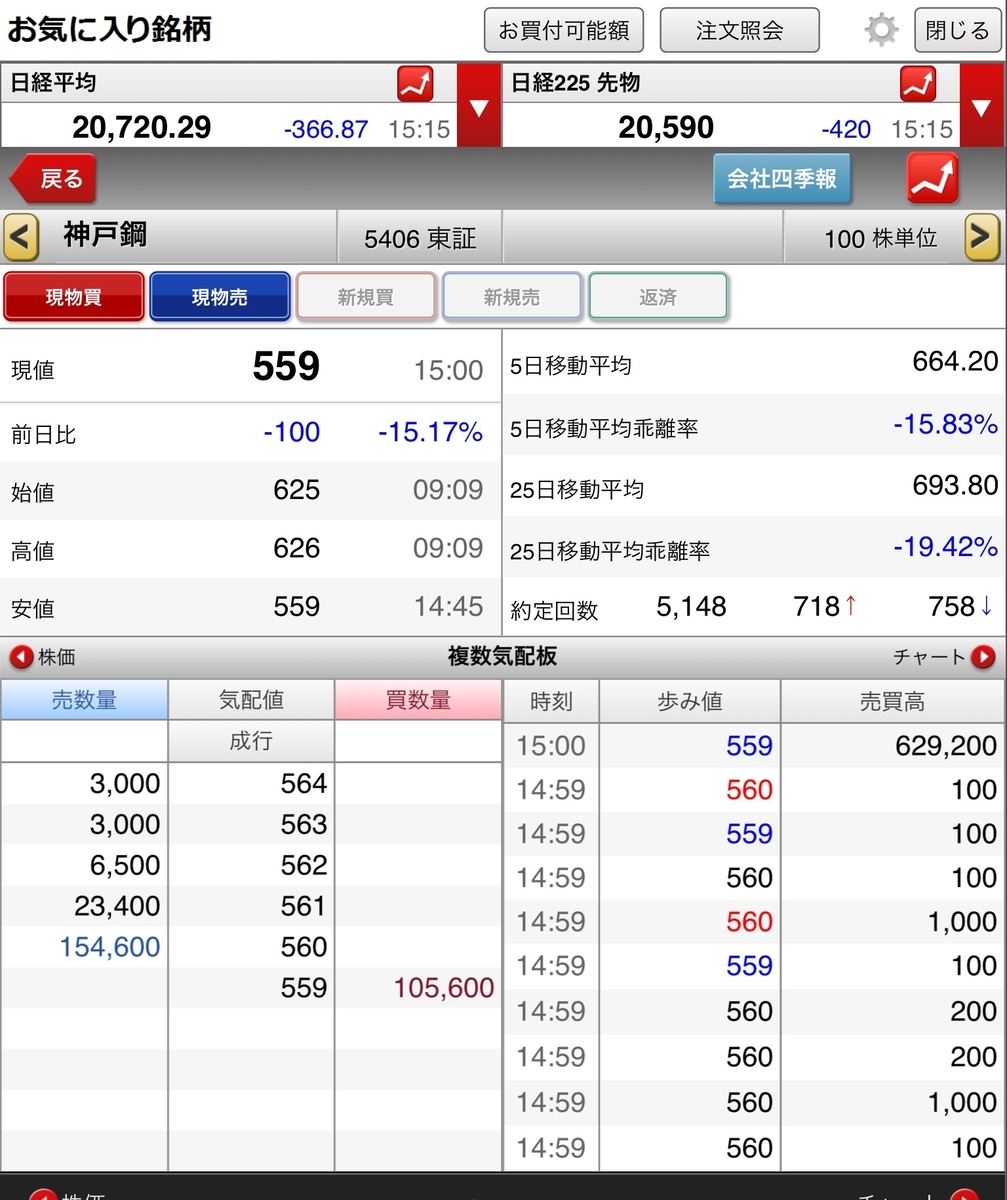Expand the Nikkei 225 futures dropdown arrow

click(x=981, y=106)
